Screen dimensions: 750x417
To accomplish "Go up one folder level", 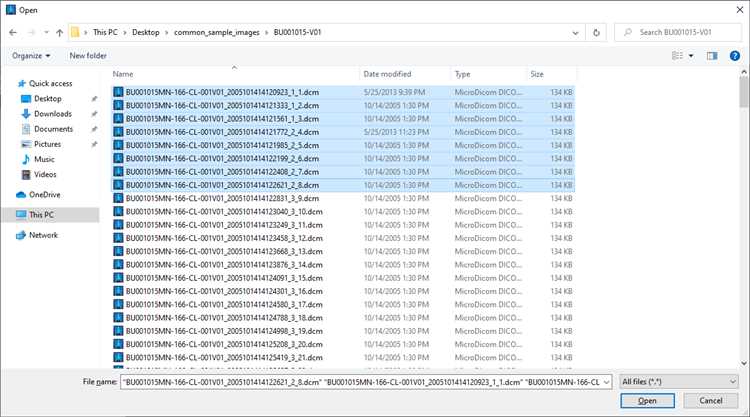I will point(59,33).
